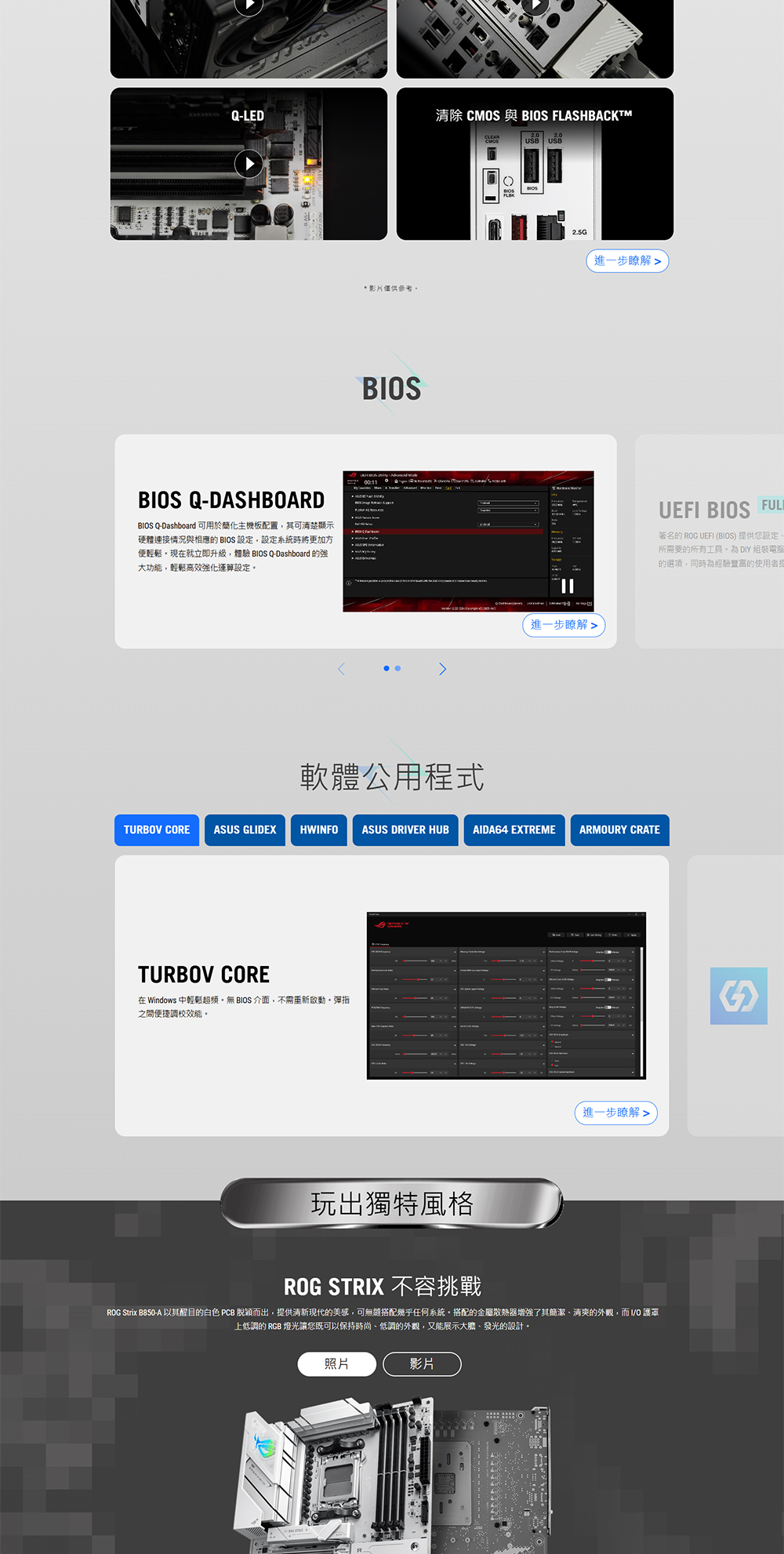This screenshot has height=1554, width=784.
Task: Select the 照片 toggle button
Action: 336,1364
